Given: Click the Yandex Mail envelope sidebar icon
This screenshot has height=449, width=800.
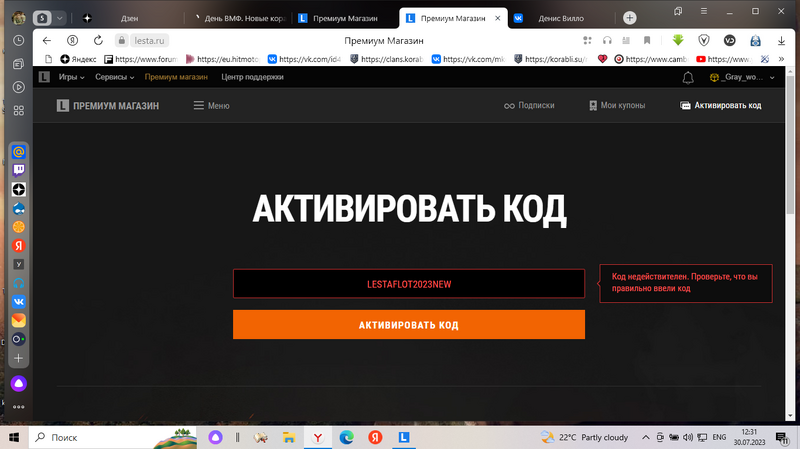Looking at the screenshot, I should click(19, 320).
